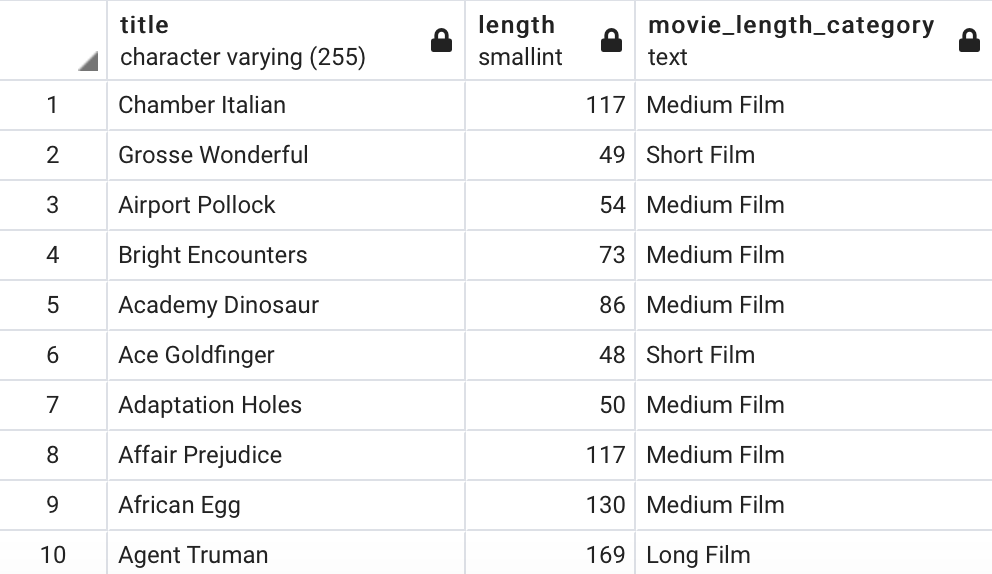
Task: Click the Airport Pollock title cell
Action: tap(286, 205)
